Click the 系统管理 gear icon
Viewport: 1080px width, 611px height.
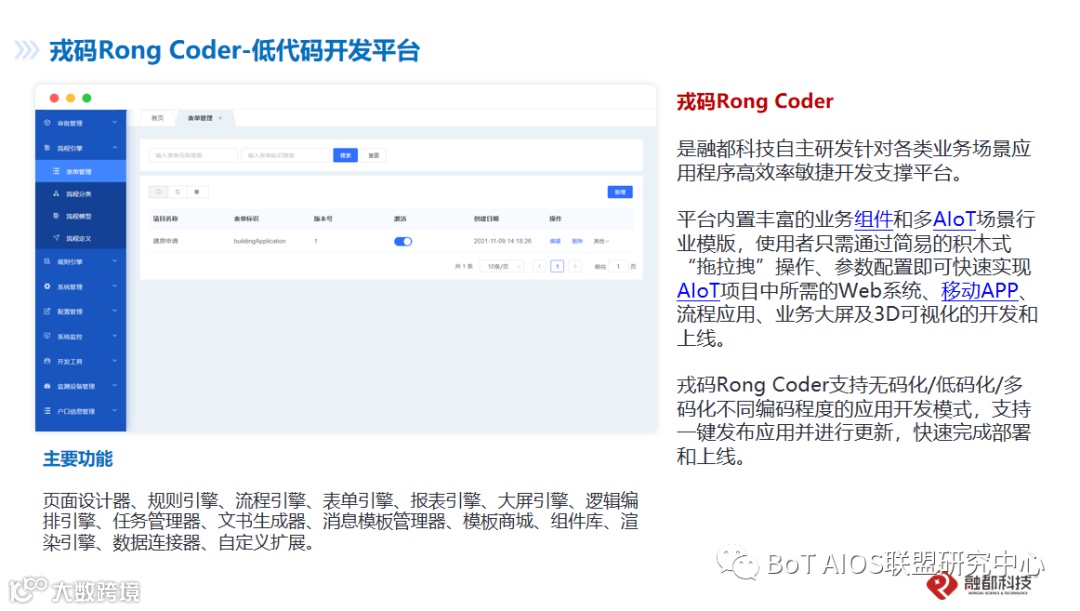[48, 286]
